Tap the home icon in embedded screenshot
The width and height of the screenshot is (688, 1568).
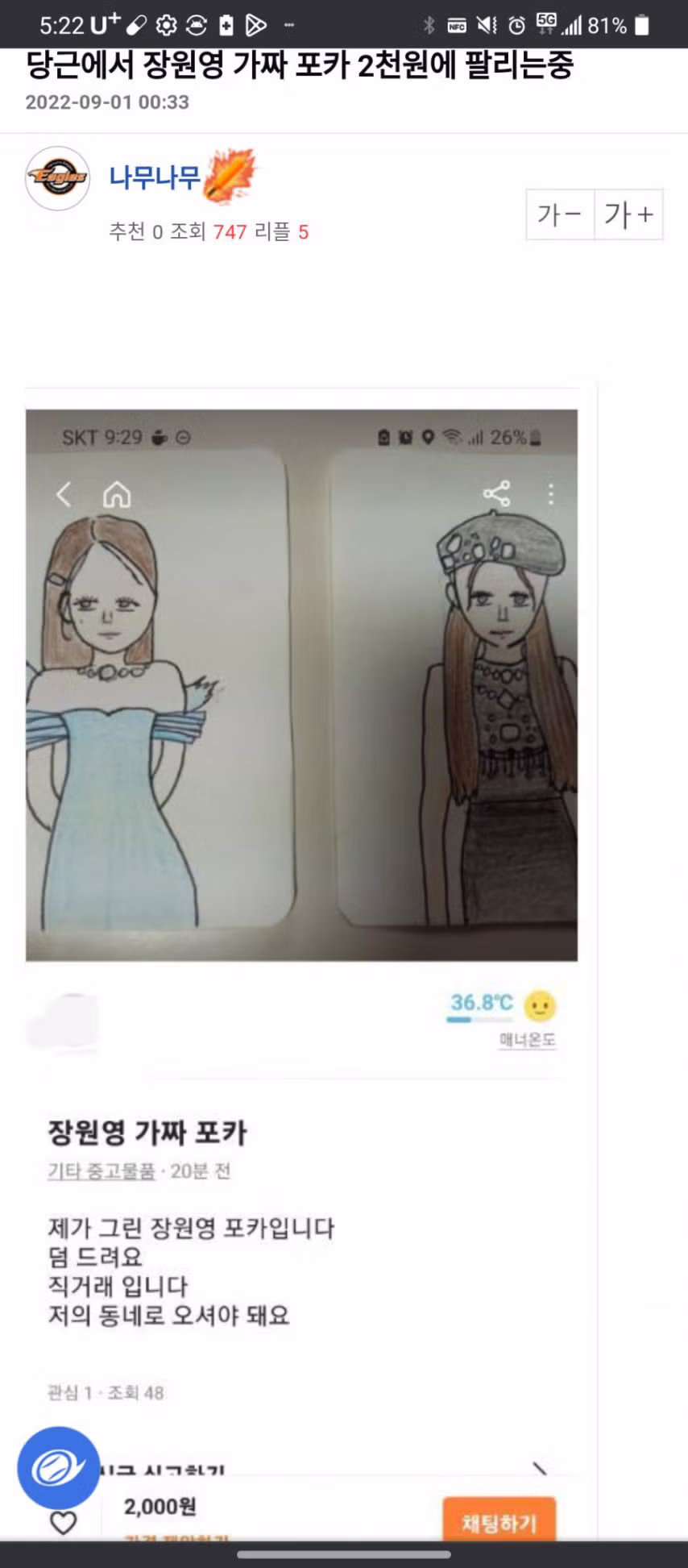(117, 494)
